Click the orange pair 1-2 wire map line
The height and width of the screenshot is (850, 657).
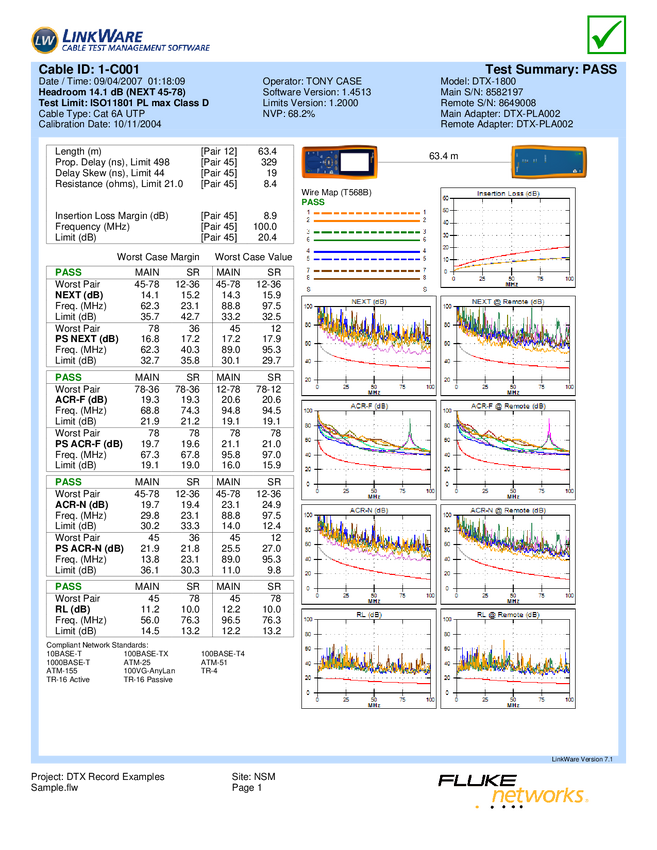tap(366, 217)
